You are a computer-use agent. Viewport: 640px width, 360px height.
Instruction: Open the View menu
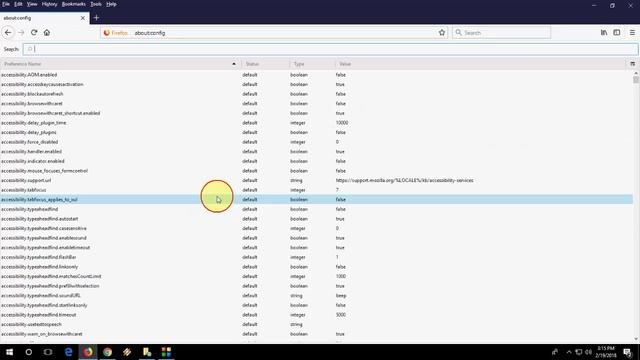pyautogui.click(x=32, y=4)
